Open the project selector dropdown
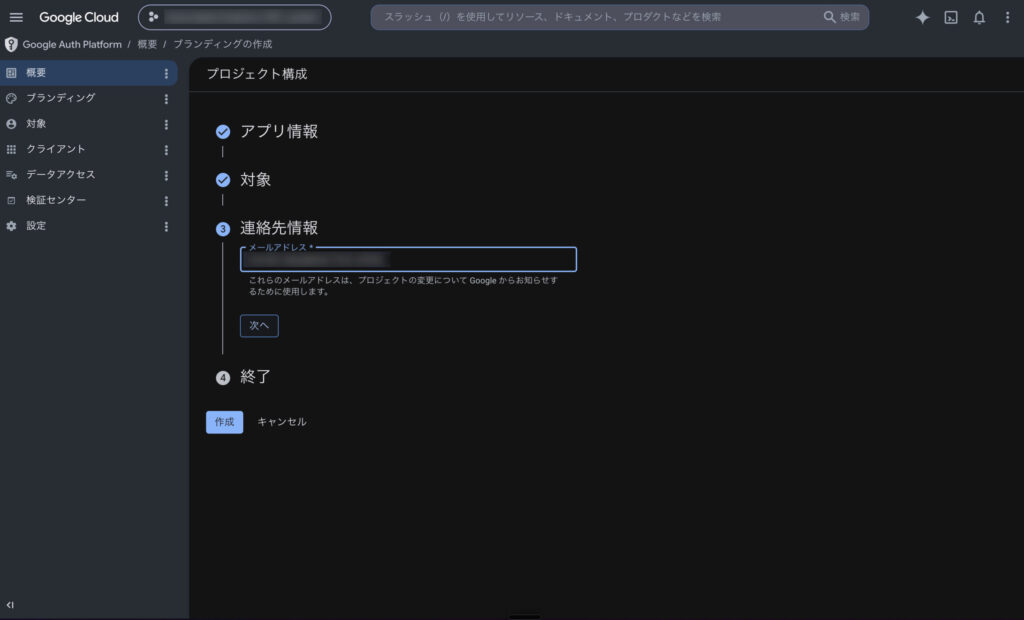This screenshot has height=620, width=1024. [x=234, y=17]
